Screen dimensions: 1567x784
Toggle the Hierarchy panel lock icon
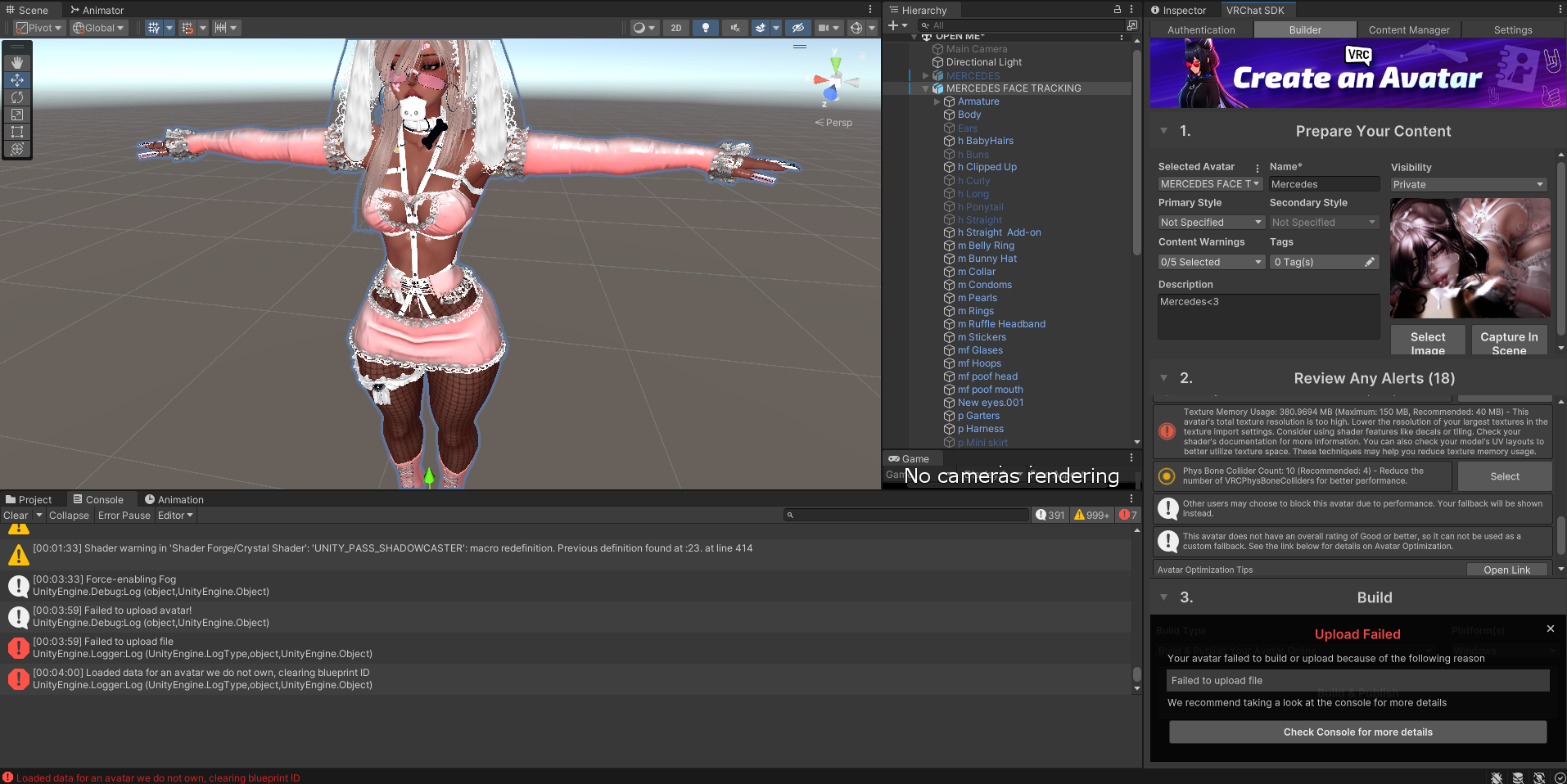tap(1118, 10)
